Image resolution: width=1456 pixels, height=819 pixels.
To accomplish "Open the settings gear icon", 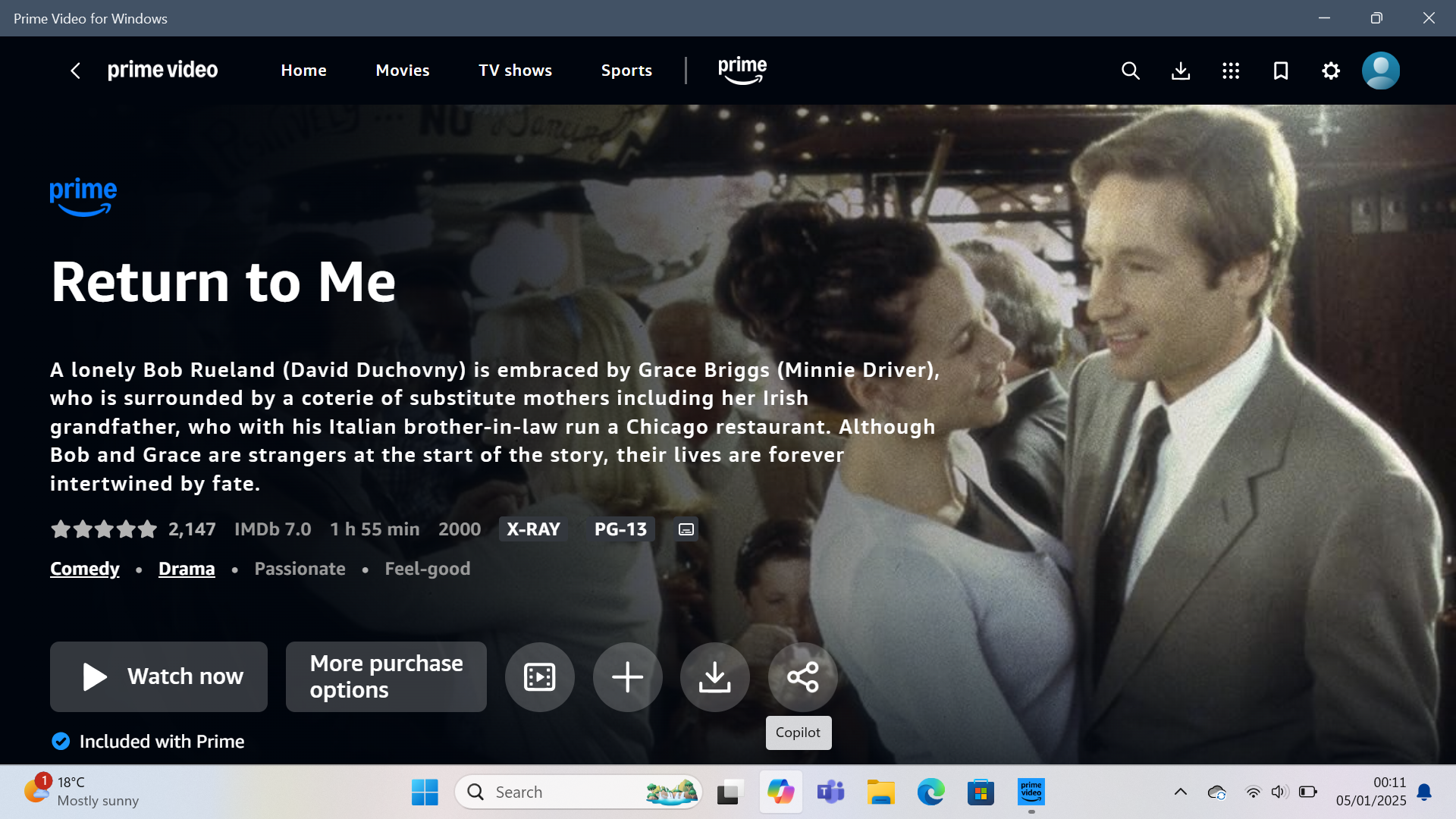I will click(x=1330, y=71).
